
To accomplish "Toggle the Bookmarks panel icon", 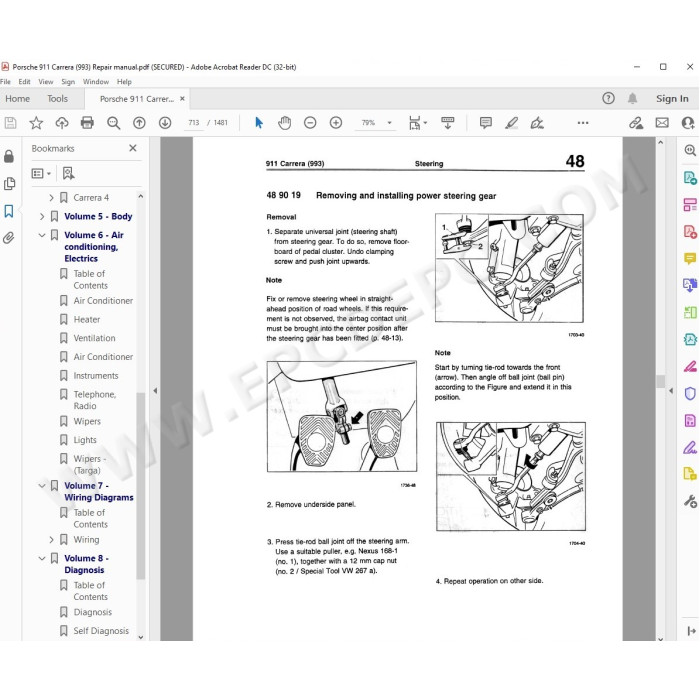I will point(9,211).
